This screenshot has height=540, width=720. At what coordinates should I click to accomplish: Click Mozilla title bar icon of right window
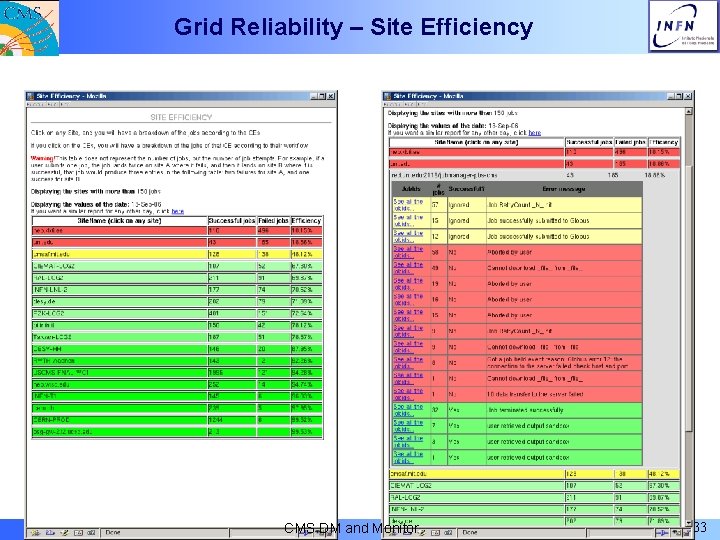pos(388,96)
